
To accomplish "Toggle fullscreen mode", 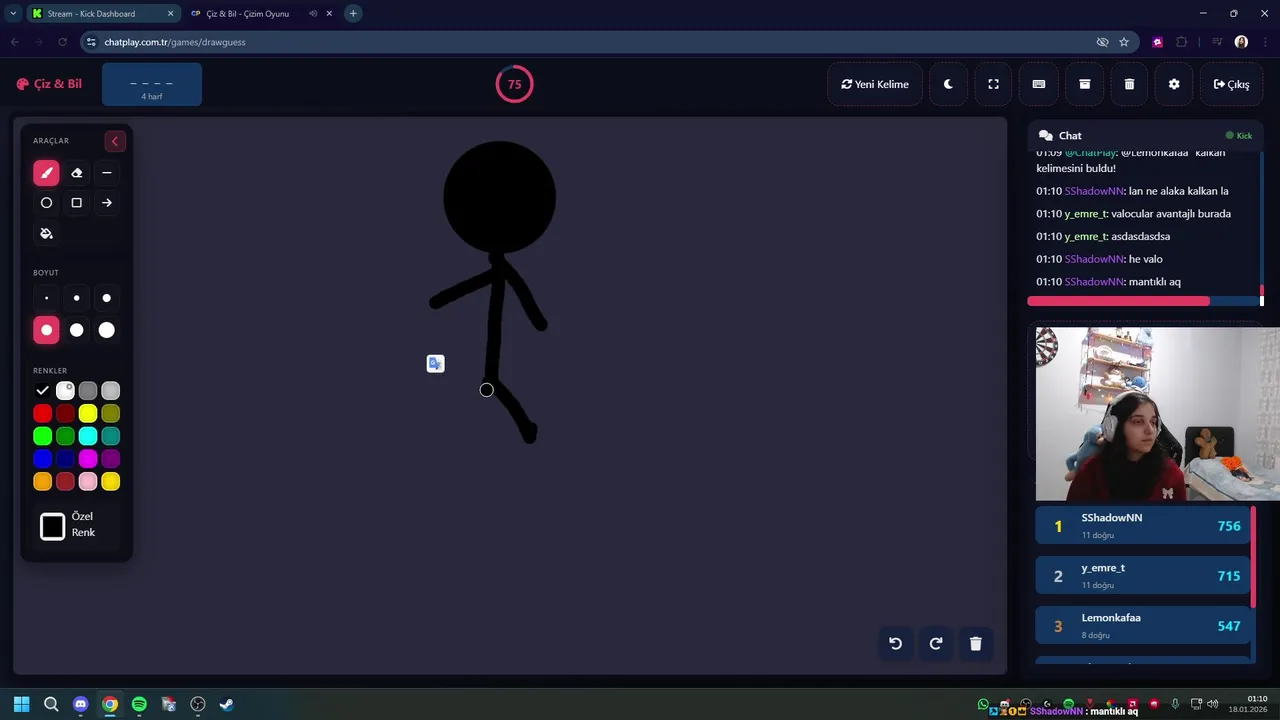I will coord(993,84).
